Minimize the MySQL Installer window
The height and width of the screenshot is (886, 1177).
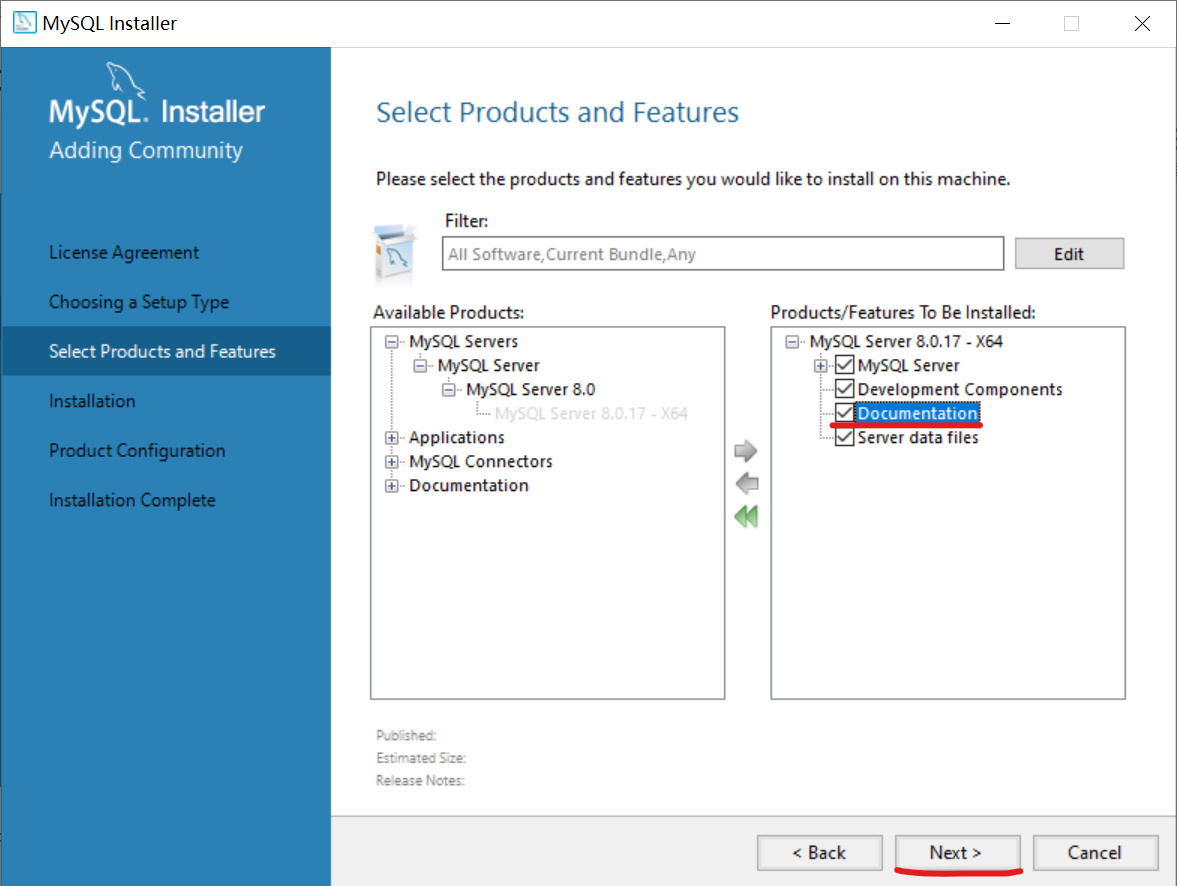[1002, 23]
